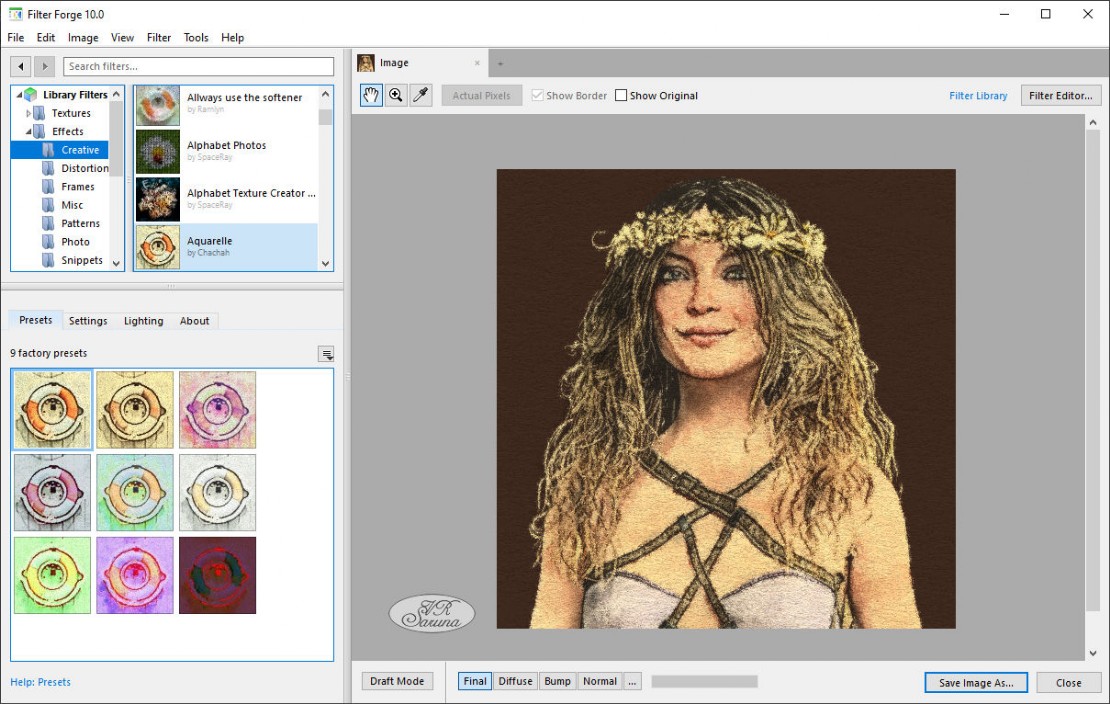Viewport: 1110px width, 704px height.
Task: Collapse the Effects tree node
Action: [x=28, y=132]
